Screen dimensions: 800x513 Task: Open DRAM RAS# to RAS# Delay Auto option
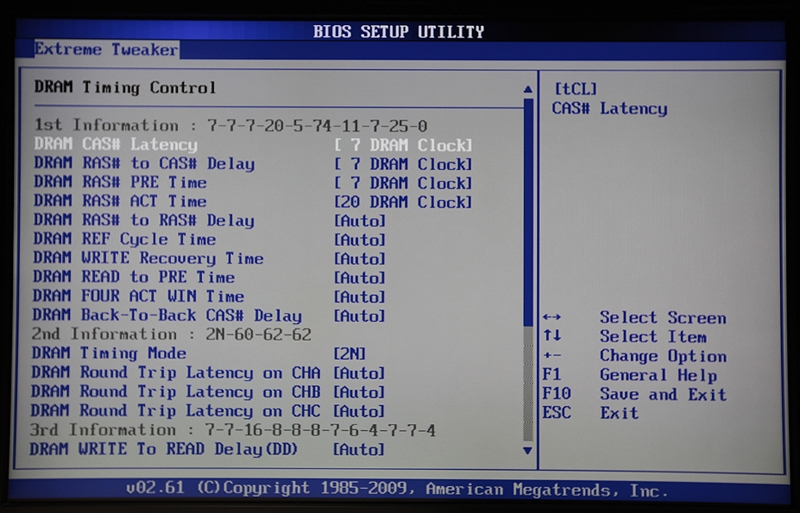(360, 221)
